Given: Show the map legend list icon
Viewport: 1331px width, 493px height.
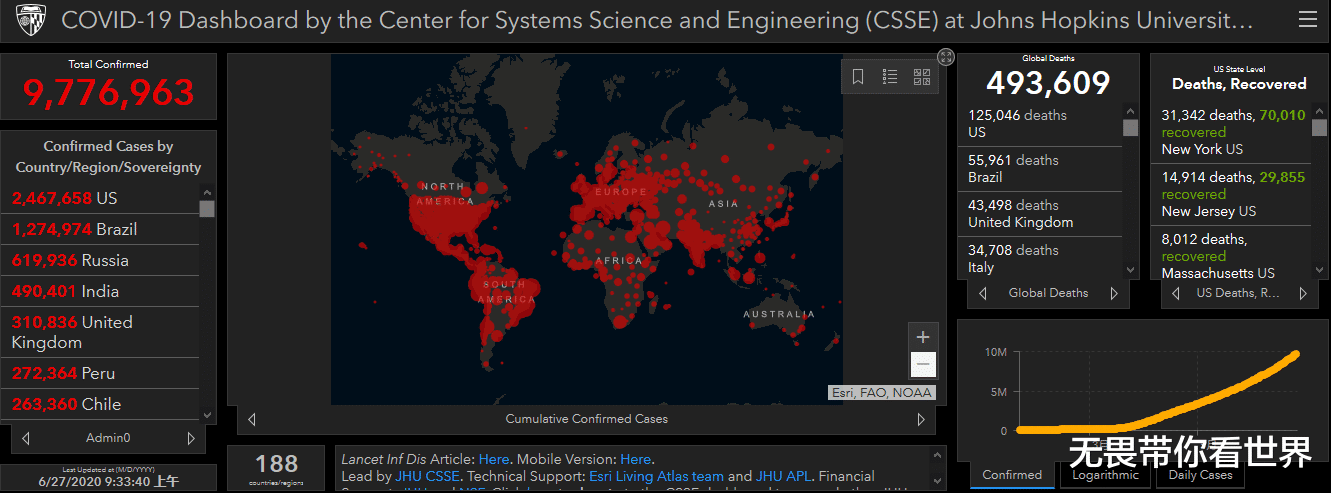Looking at the screenshot, I should click(890, 77).
